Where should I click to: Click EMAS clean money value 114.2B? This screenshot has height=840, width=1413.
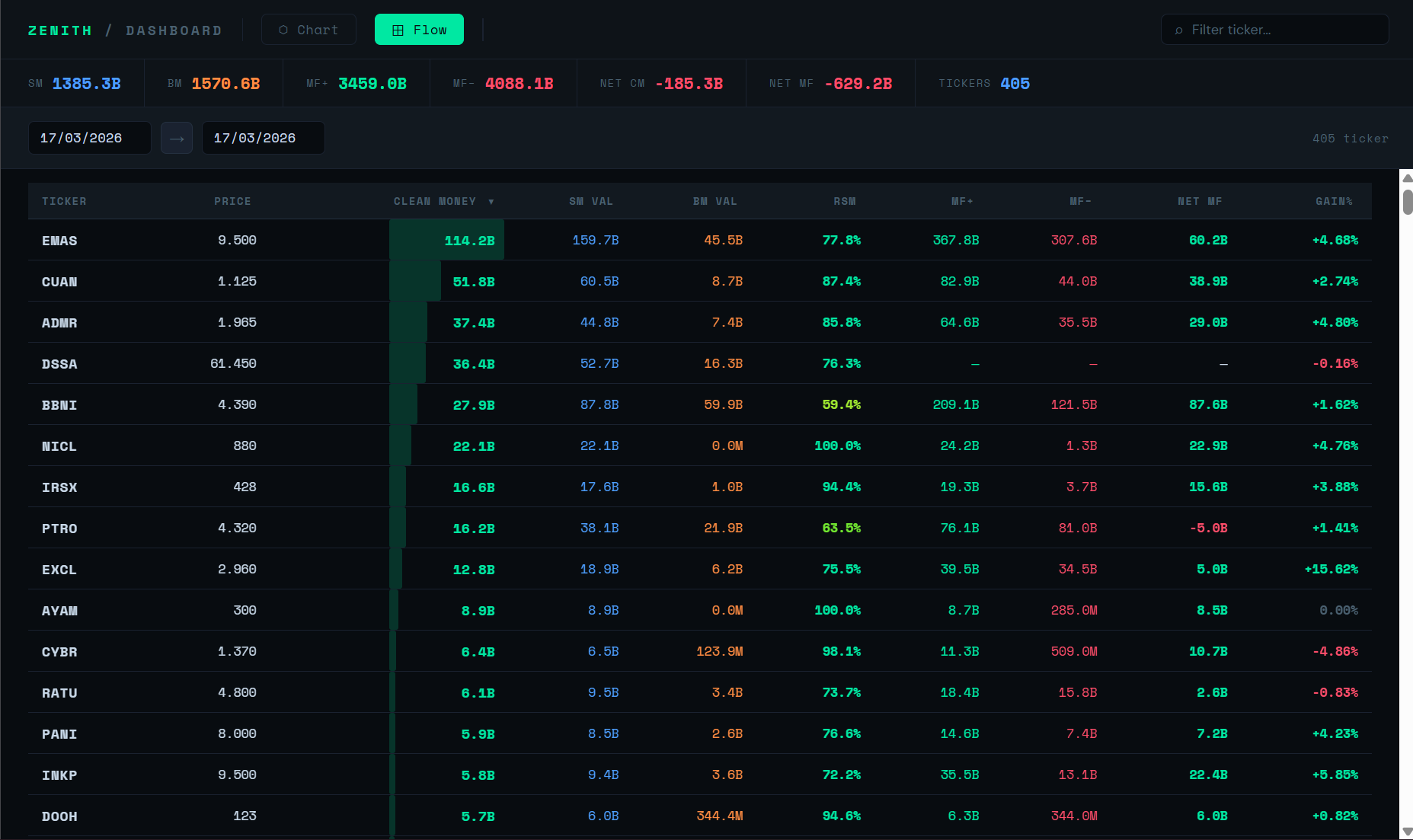click(469, 241)
